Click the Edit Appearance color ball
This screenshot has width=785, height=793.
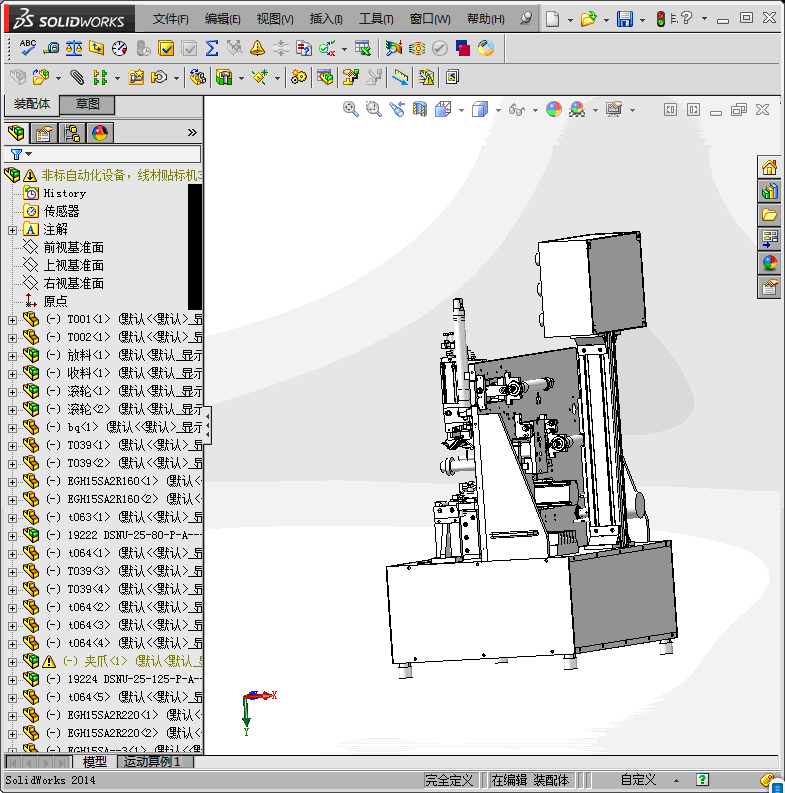pos(554,109)
